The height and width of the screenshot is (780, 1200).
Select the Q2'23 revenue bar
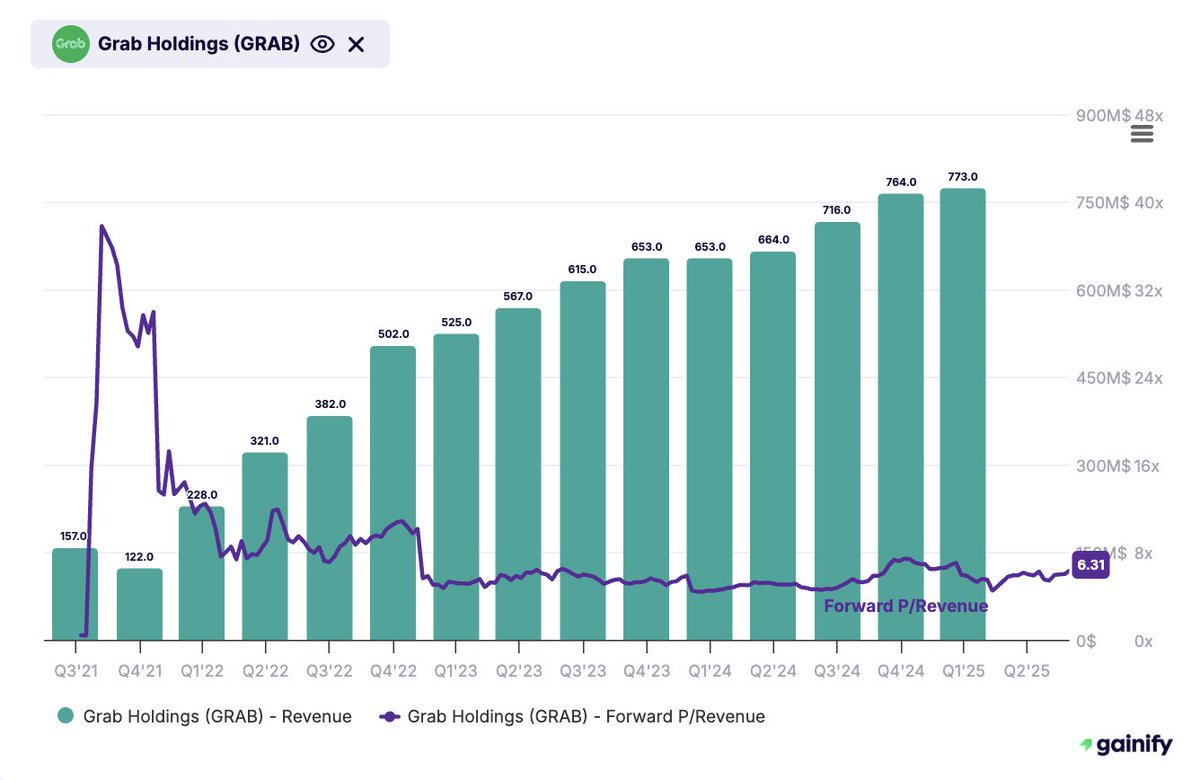coord(519,474)
